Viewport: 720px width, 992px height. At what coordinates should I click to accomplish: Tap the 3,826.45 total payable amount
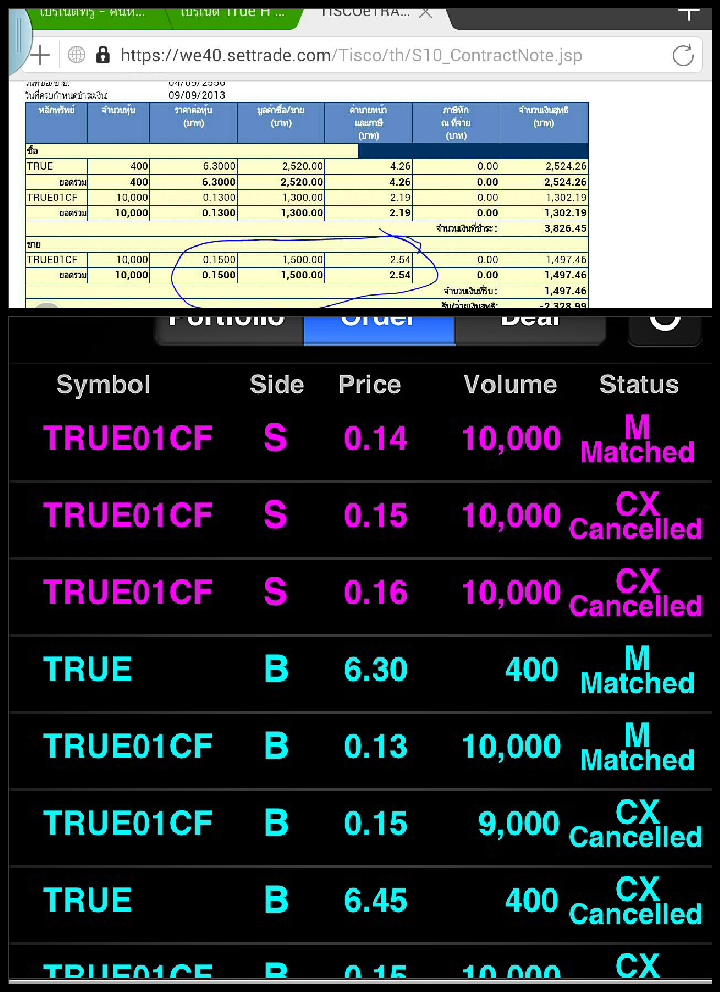click(x=566, y=228)
